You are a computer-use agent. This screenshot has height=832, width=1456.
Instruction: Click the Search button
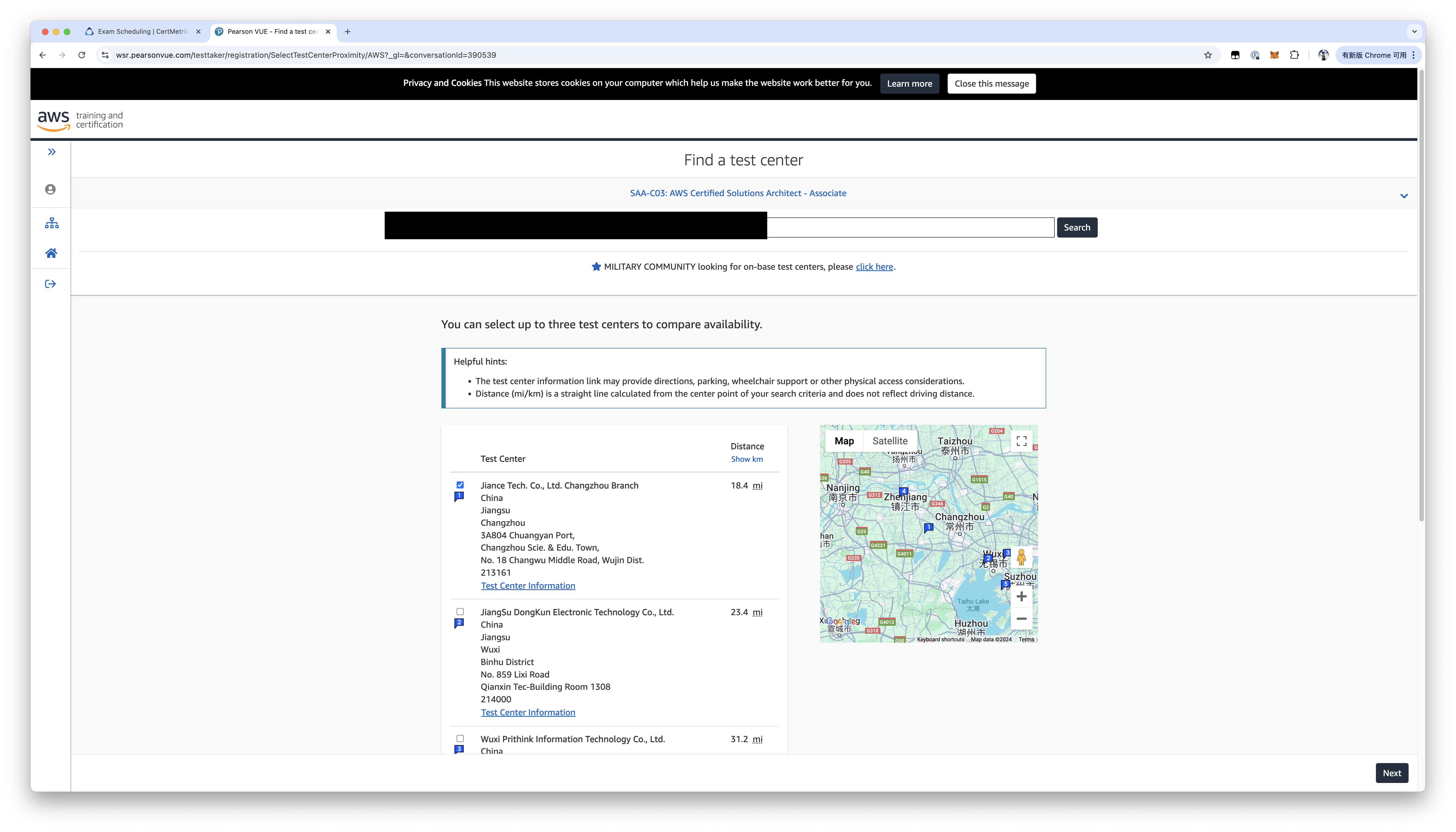coord(1076,227)
